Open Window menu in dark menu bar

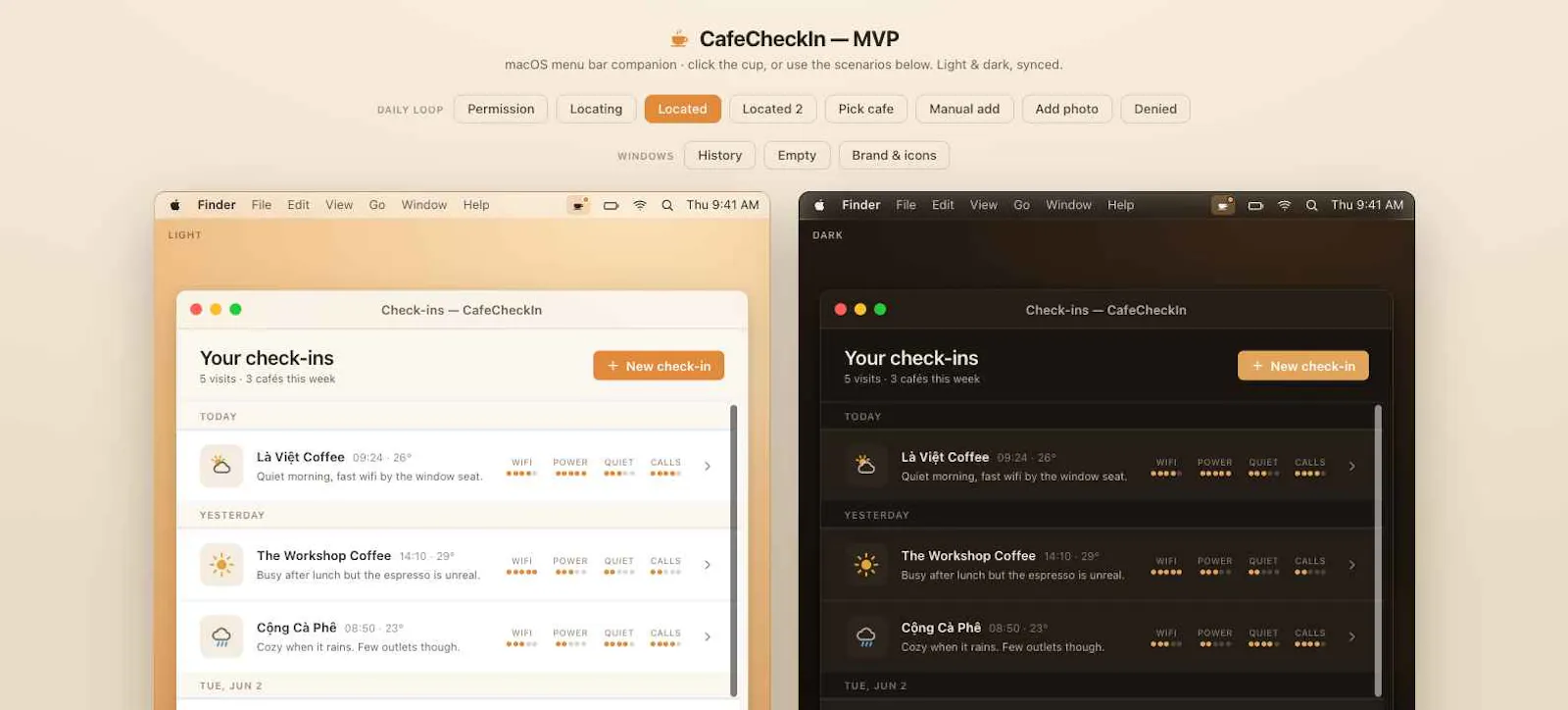(1068, 205)
